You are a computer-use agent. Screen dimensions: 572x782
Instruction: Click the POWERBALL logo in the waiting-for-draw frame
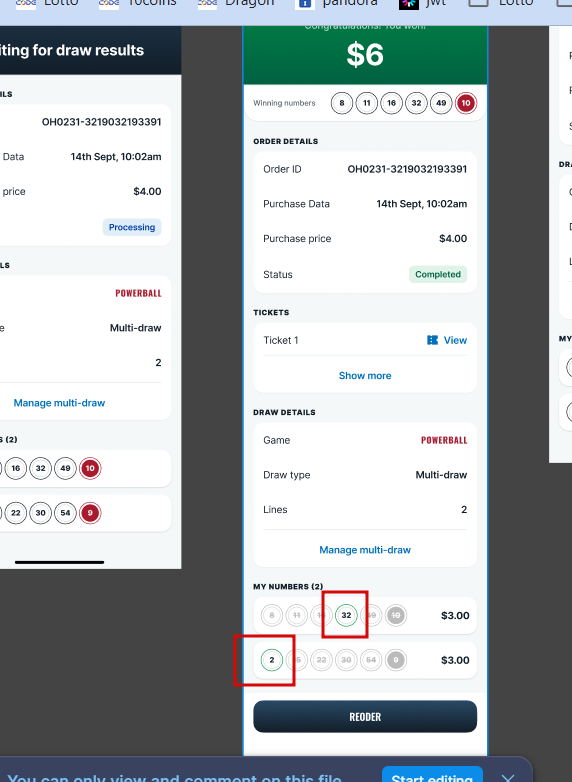(139, 293)
